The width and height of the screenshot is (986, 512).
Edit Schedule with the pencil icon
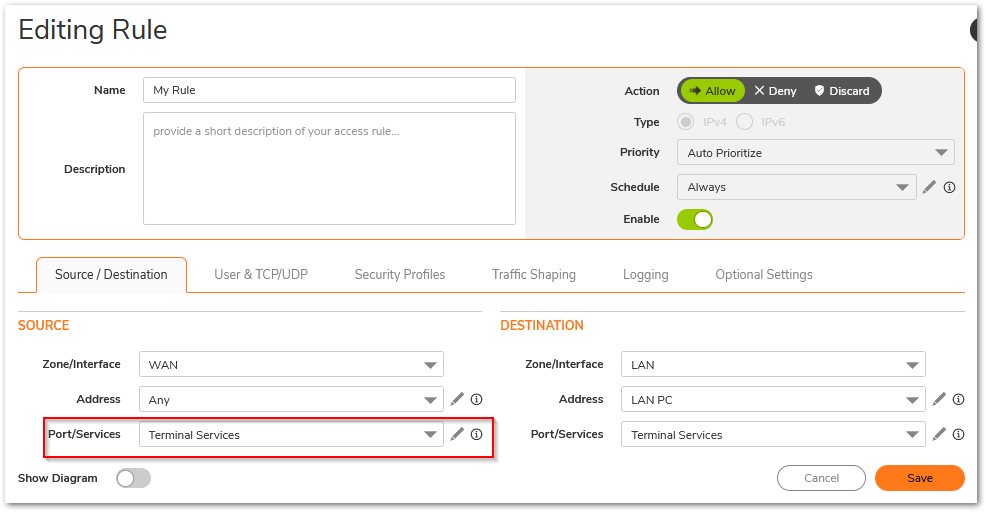click(929, 187)
